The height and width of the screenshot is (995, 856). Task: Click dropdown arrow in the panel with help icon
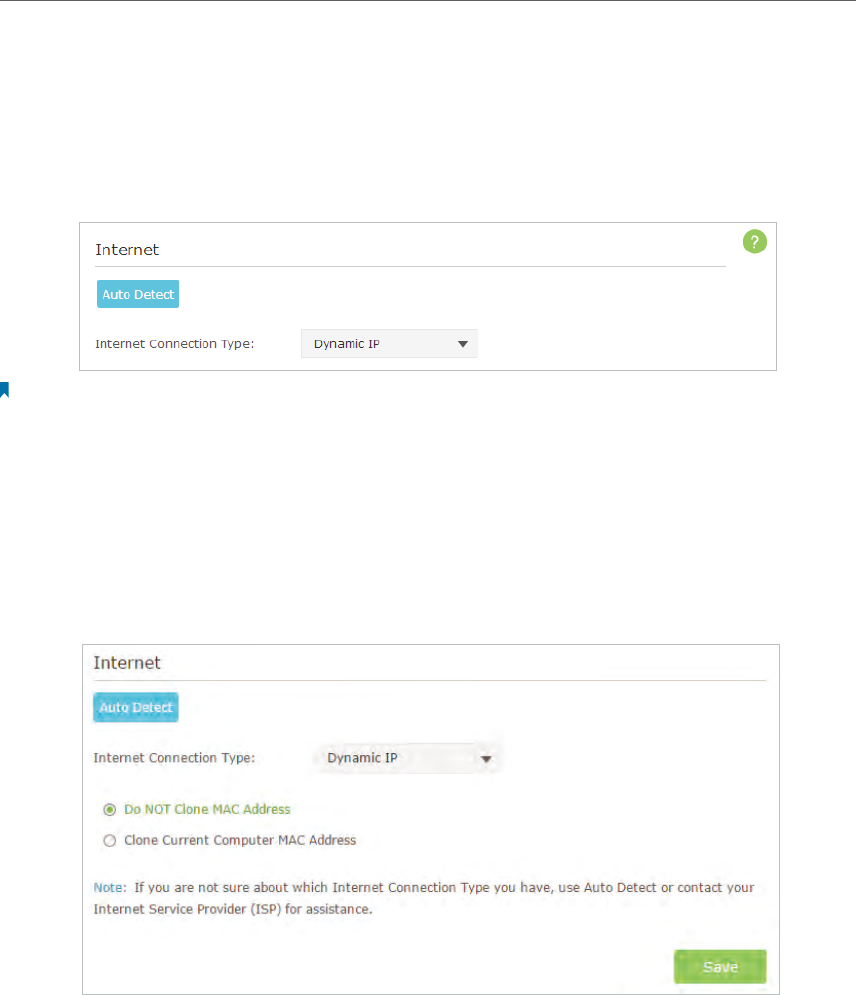click(463, 344)
